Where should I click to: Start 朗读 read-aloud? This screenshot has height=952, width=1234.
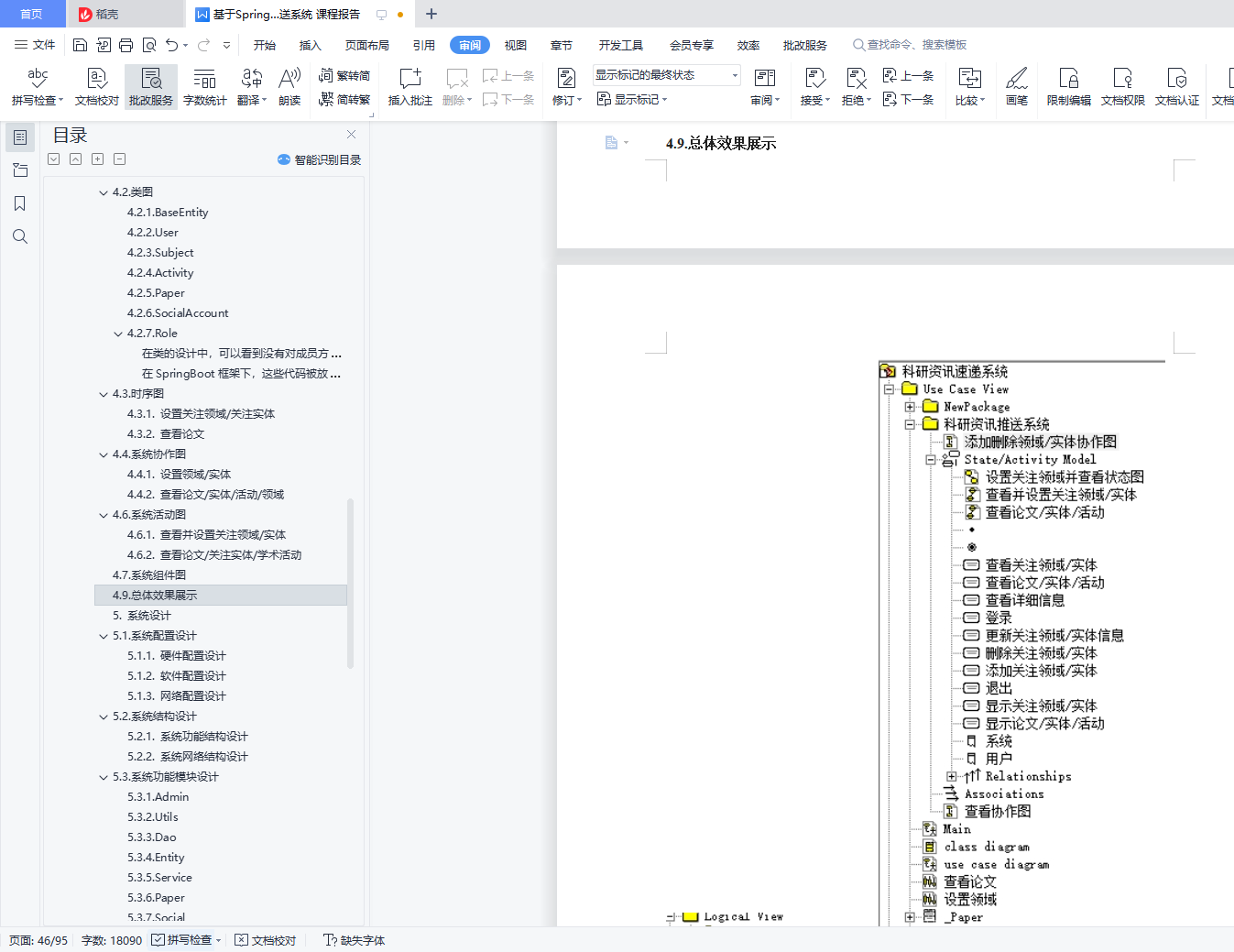[289, 87]
